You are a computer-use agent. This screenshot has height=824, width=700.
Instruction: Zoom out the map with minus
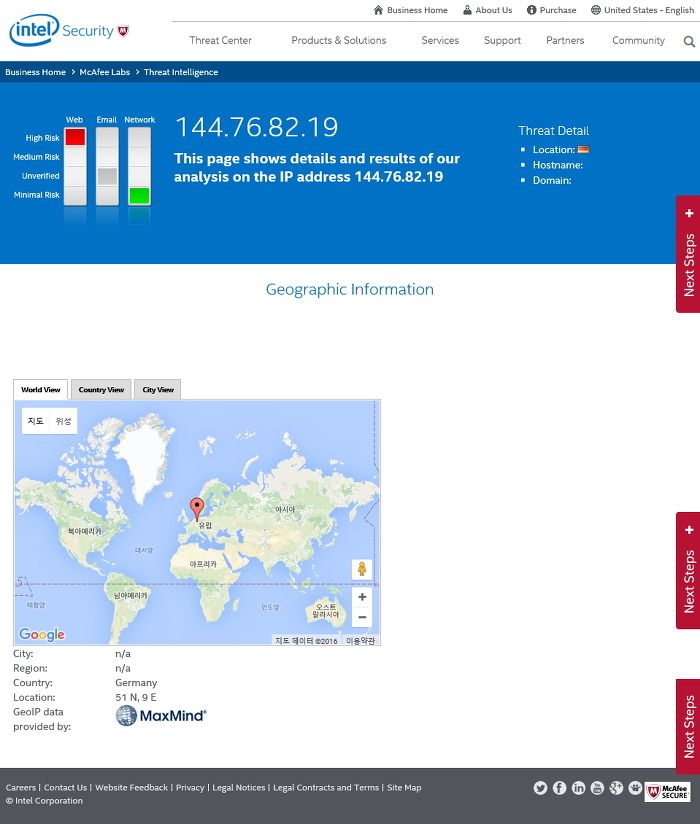pyautogui.click(x=362, y=617)
